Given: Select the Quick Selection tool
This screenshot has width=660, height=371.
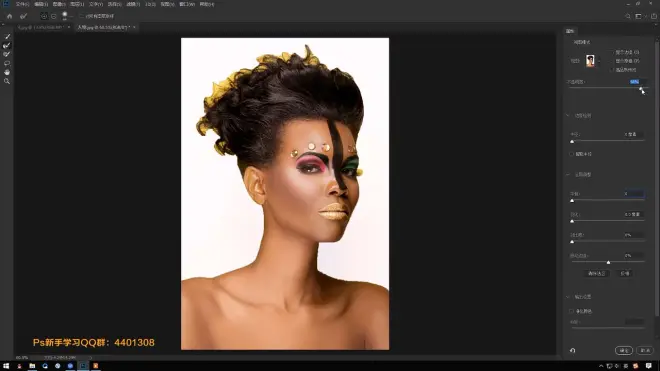Looking at the screenshot, I should (7, 37).
